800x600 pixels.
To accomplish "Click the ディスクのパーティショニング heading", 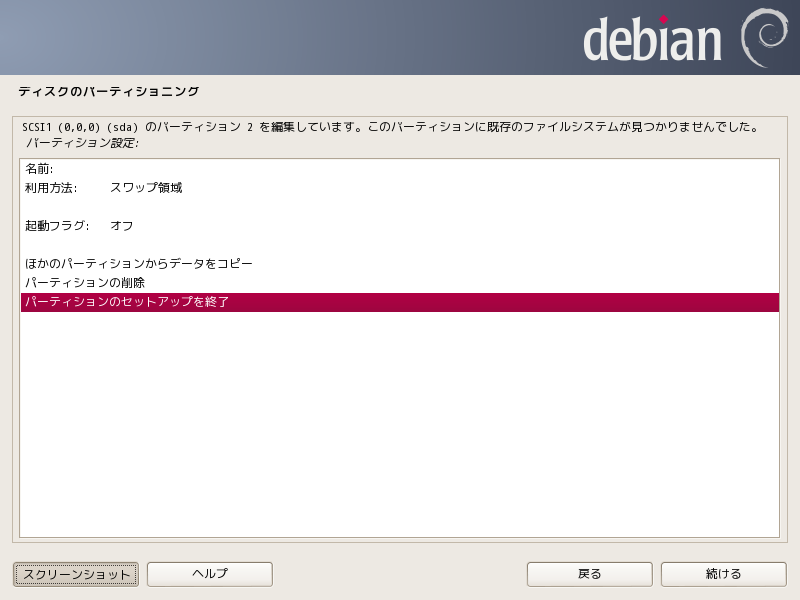I will (x=109, y=92).
